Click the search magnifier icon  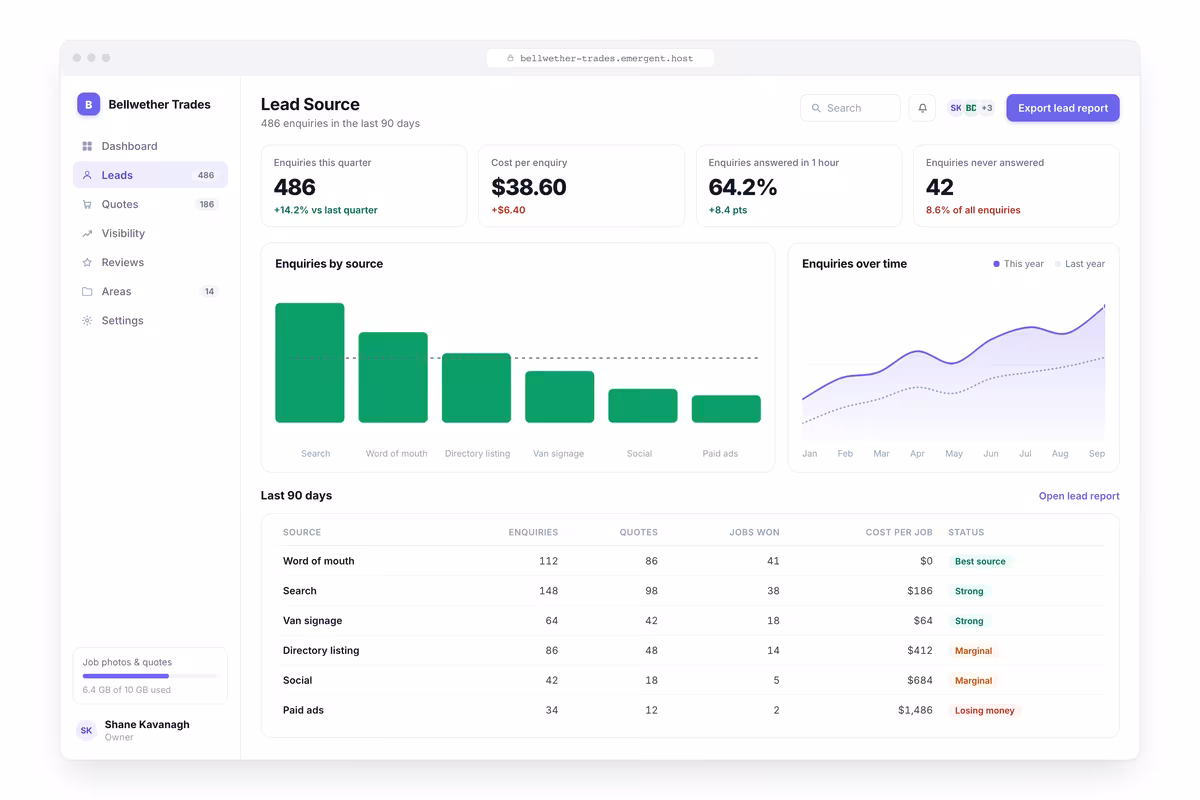coord(816,108)
